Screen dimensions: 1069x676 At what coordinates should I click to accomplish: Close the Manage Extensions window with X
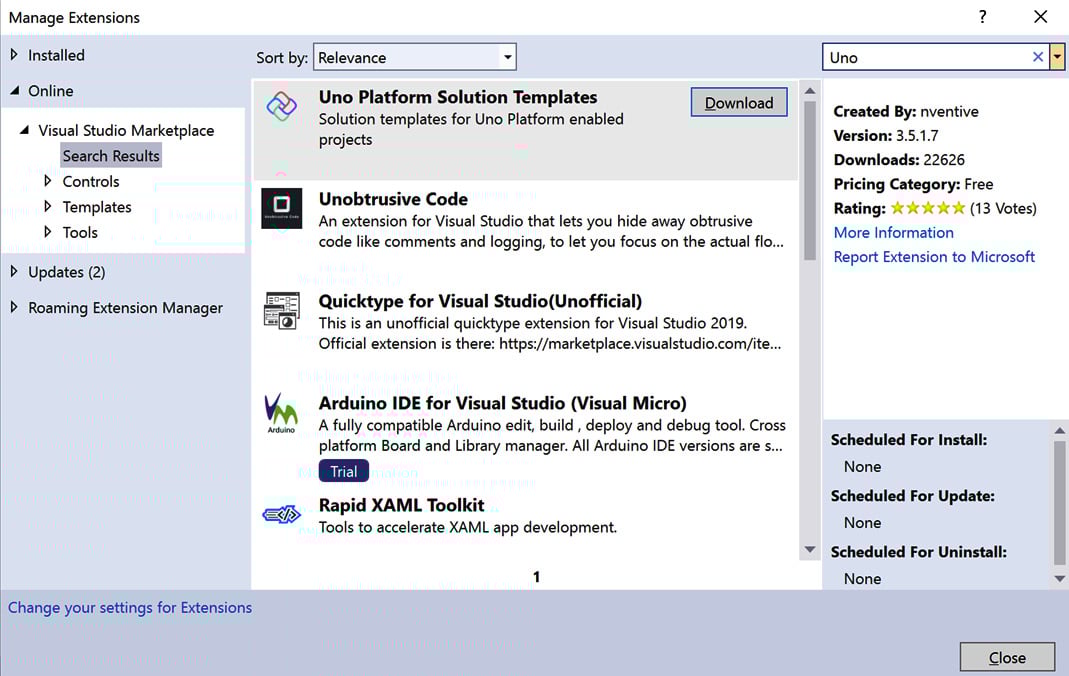1040,16
